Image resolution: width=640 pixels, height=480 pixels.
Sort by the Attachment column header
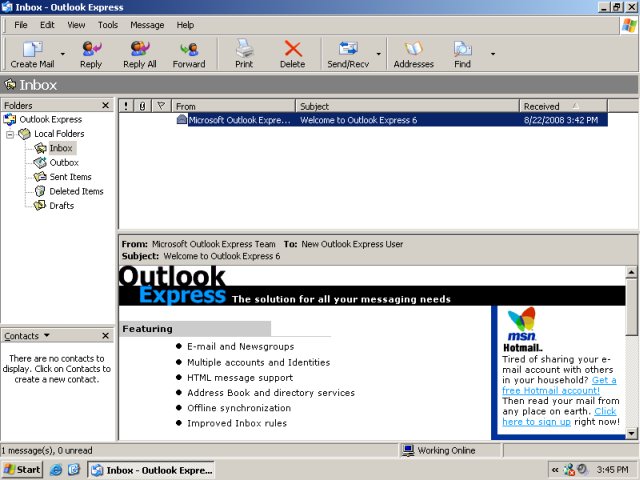click(142, 106)
